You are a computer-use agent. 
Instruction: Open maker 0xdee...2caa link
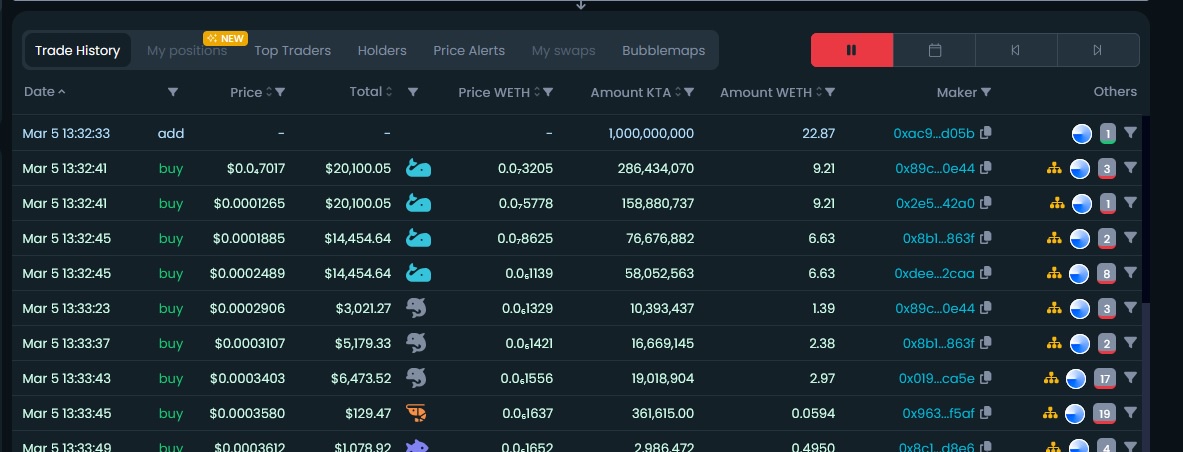[x=935, y=274]
